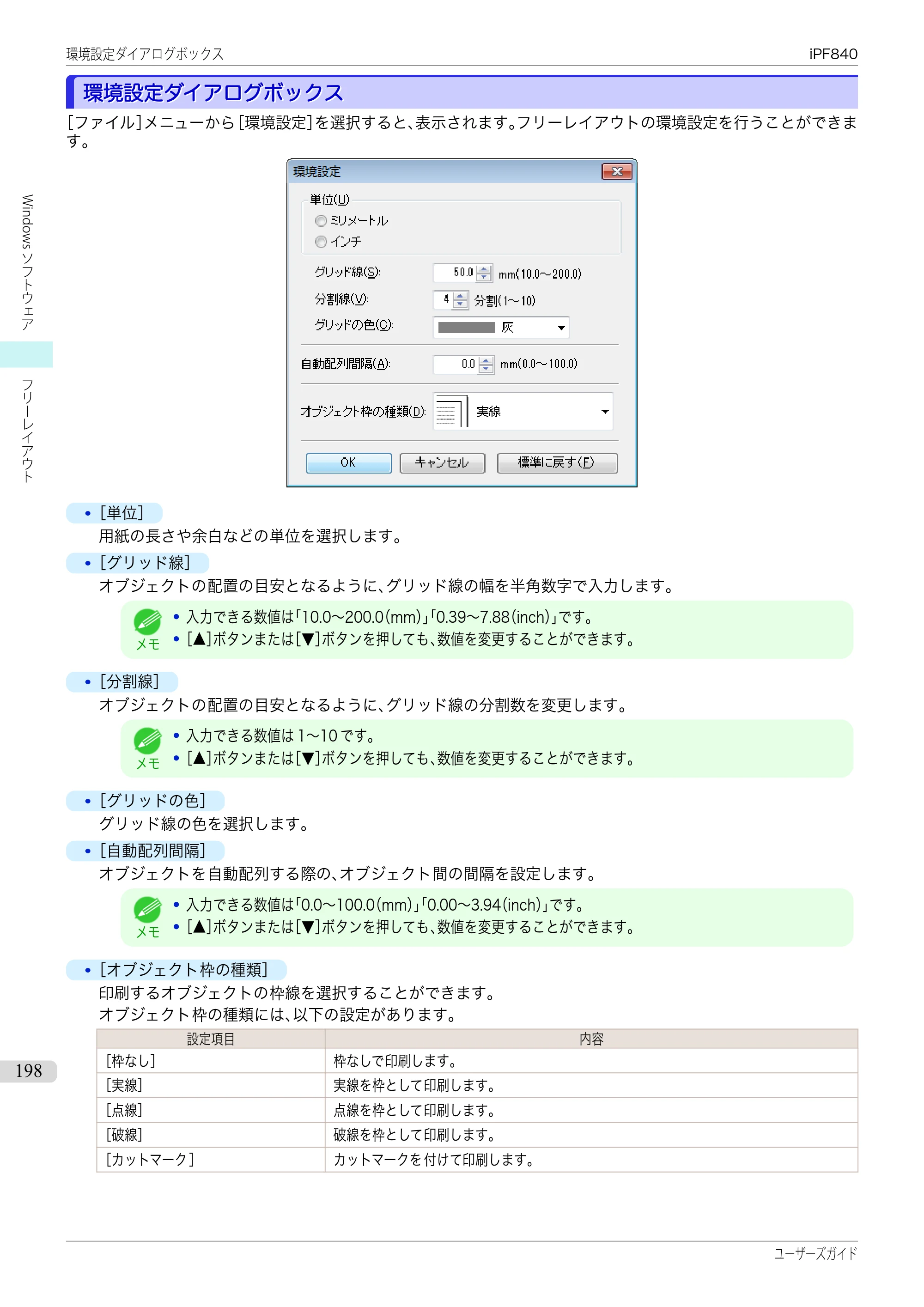Click the iPF840 header text

click(x=833, y=54)
